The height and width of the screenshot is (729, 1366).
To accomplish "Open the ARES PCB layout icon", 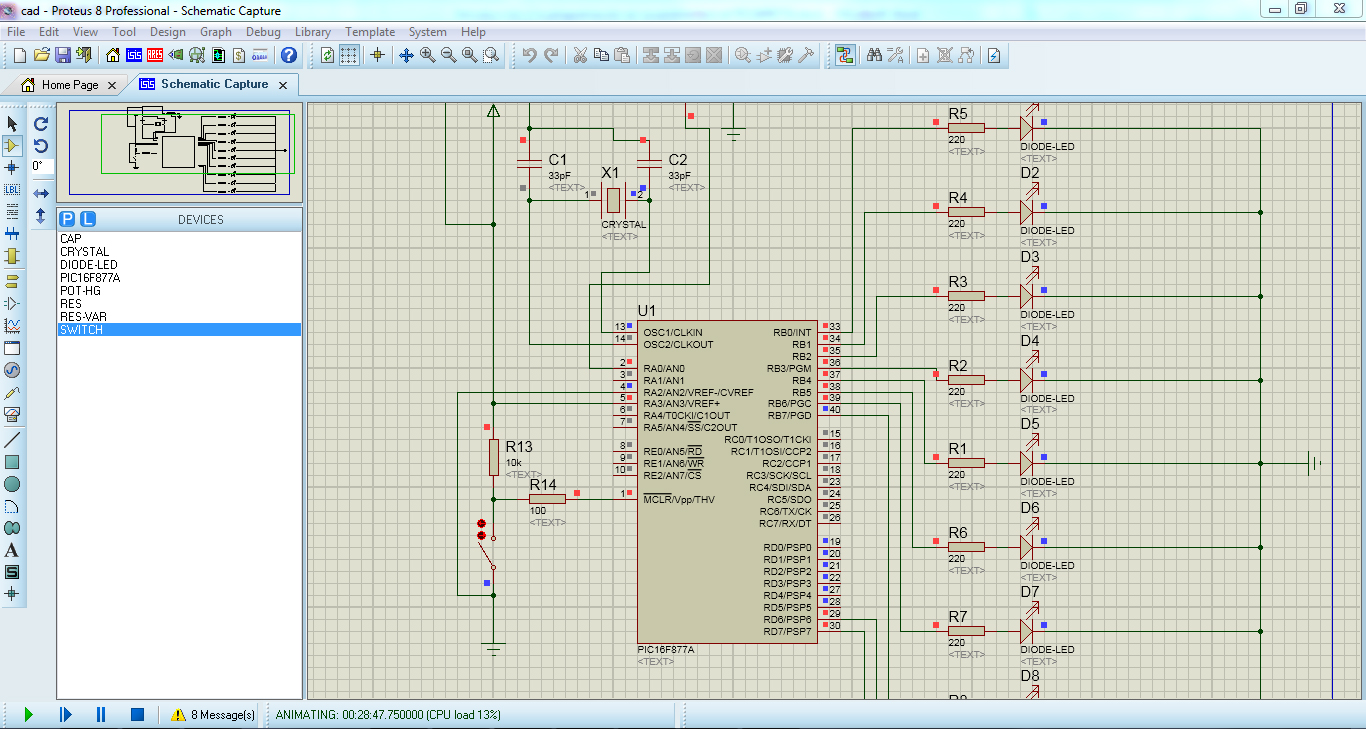I will coord(156,55).
